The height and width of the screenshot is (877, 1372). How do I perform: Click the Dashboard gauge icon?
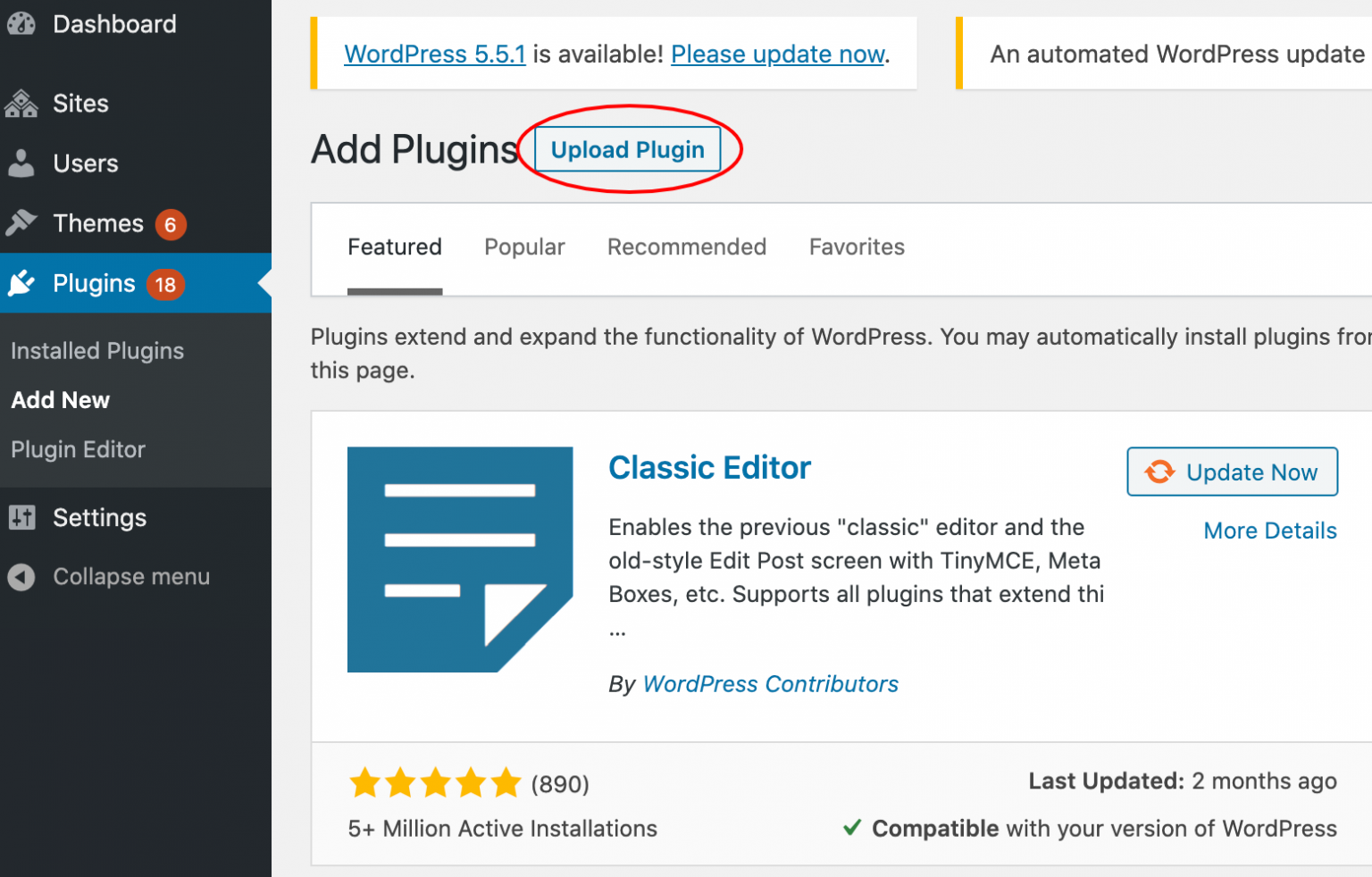(21, 24)
